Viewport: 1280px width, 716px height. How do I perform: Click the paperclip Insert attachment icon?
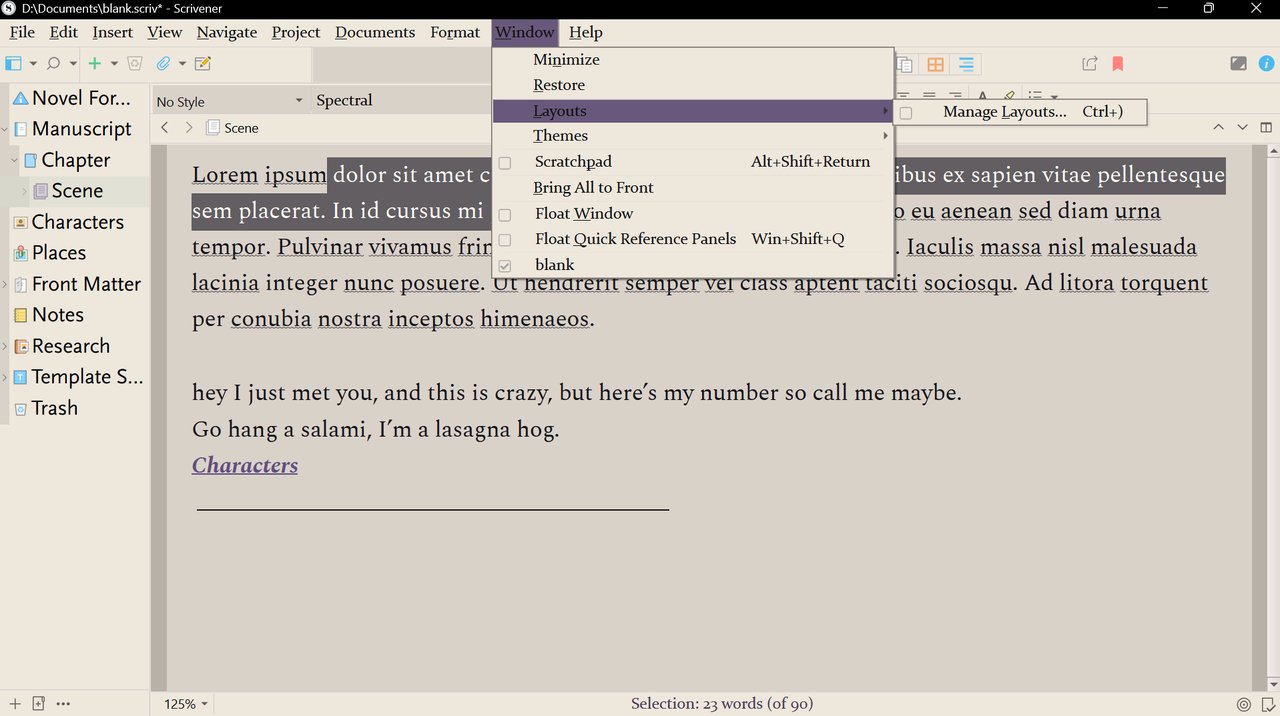[x=163, y=63]
